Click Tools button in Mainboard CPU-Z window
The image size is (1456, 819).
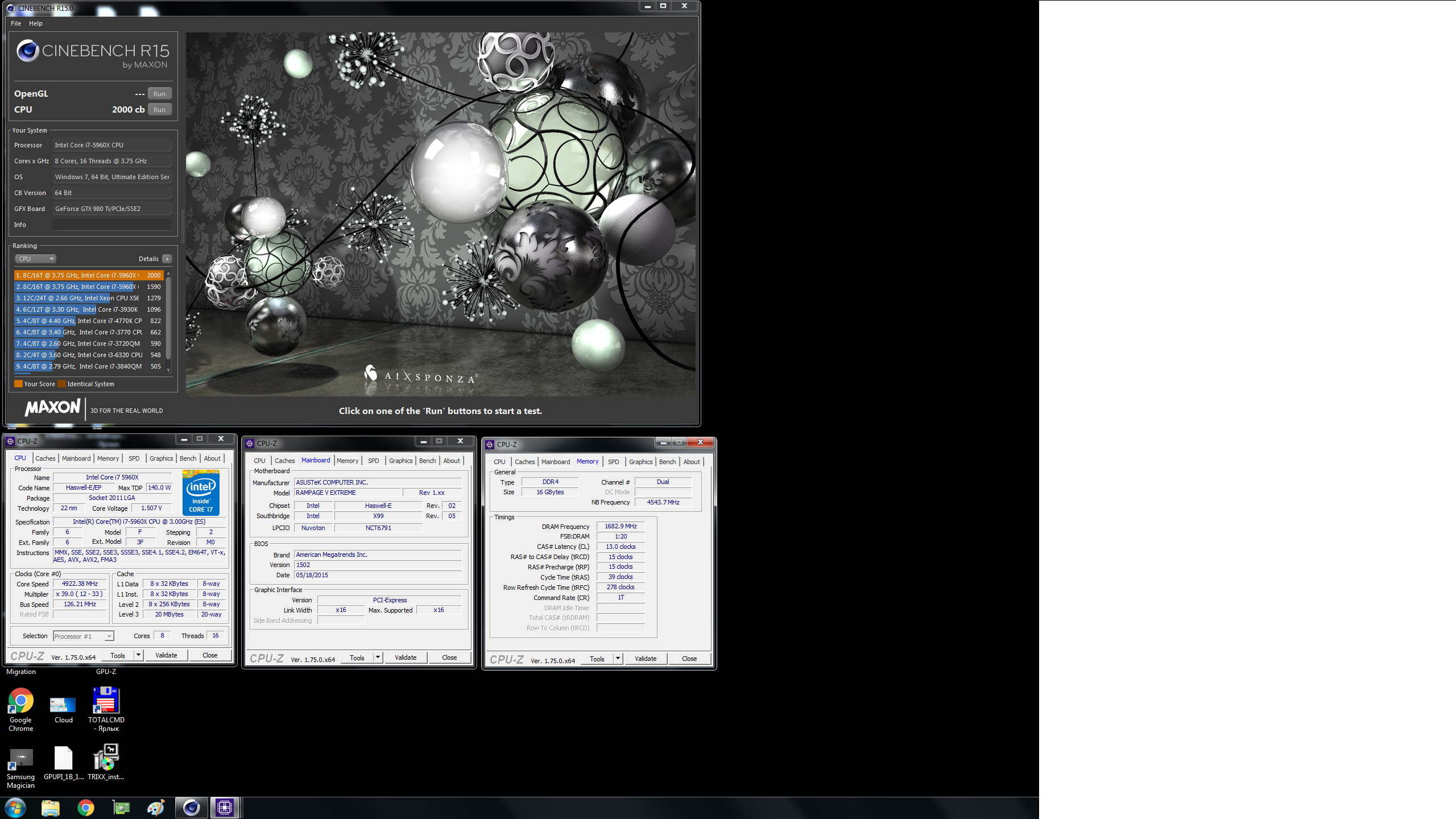[x=357, y=657]
